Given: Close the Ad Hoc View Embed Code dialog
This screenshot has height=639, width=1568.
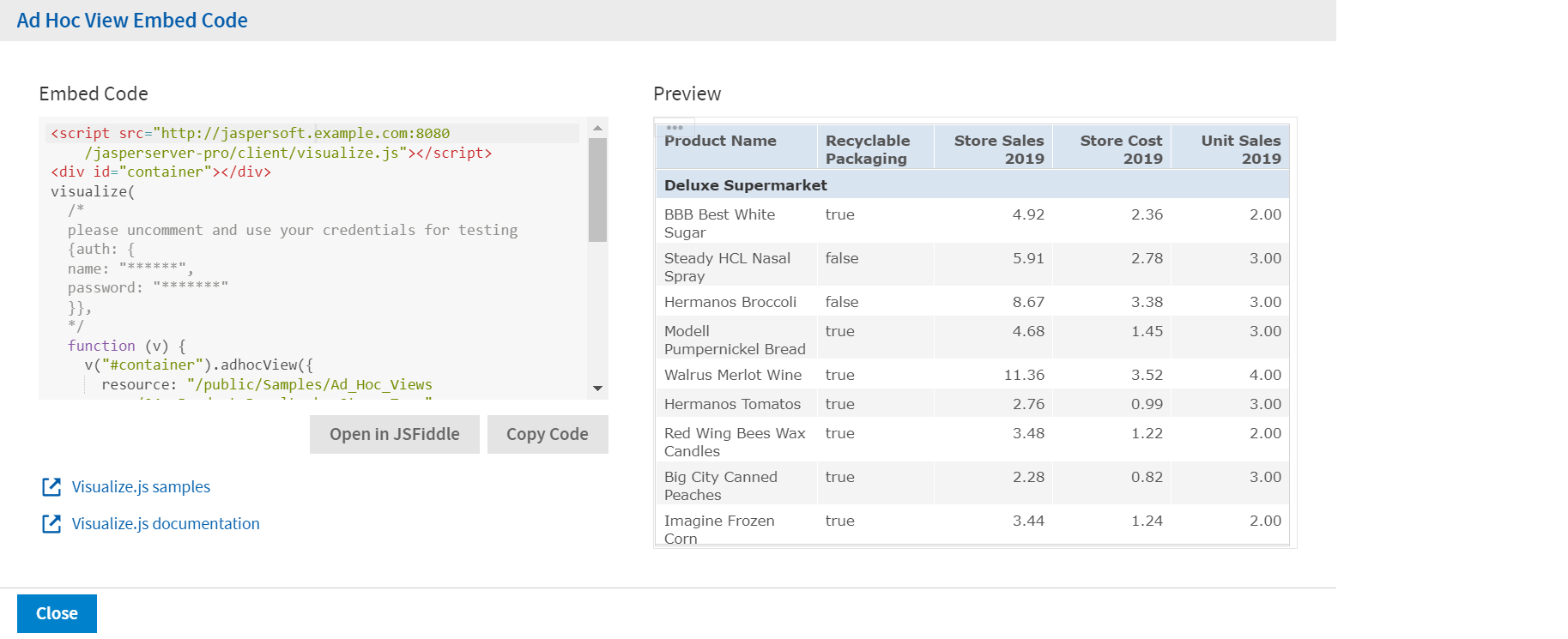Looking at the screenshot, I should coord(57,613).
